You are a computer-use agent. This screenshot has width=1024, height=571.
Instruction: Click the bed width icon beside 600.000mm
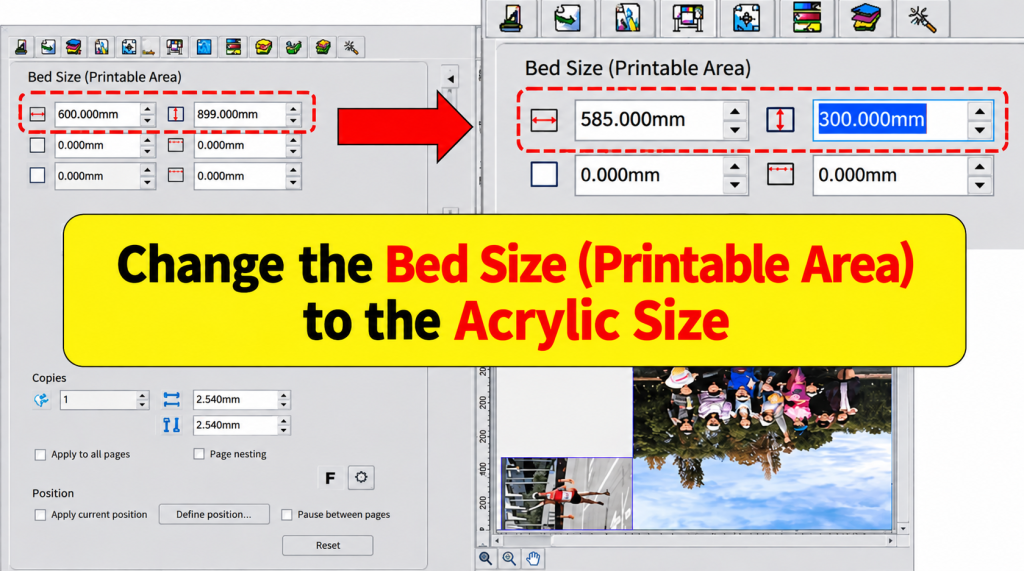click(x=37, y=114)
